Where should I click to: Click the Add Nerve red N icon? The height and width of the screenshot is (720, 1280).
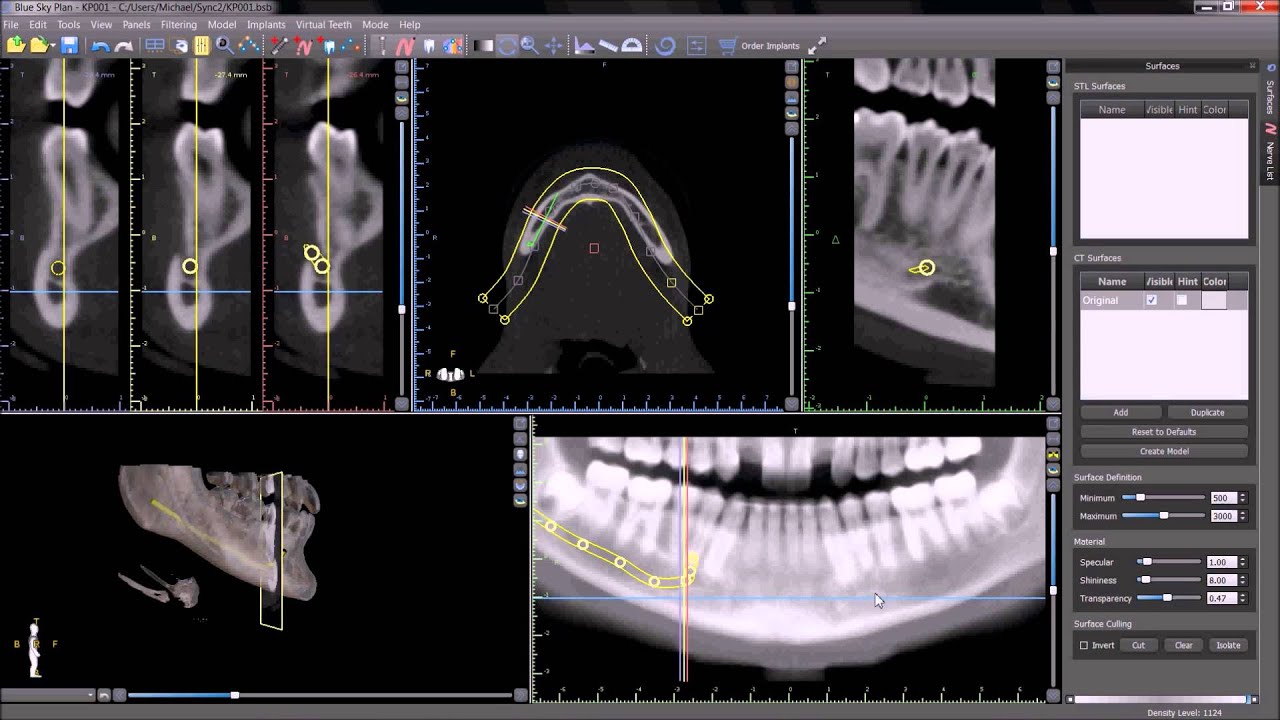303,45
